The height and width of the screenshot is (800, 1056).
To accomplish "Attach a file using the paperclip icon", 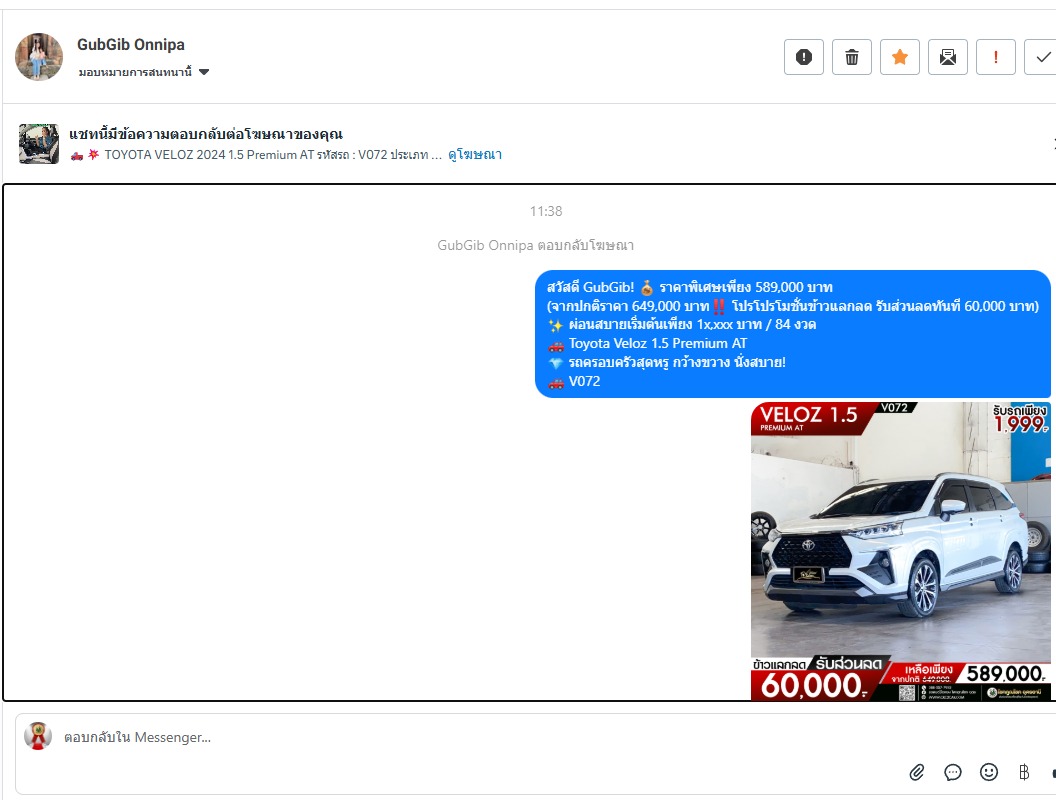I will (917, 772).
